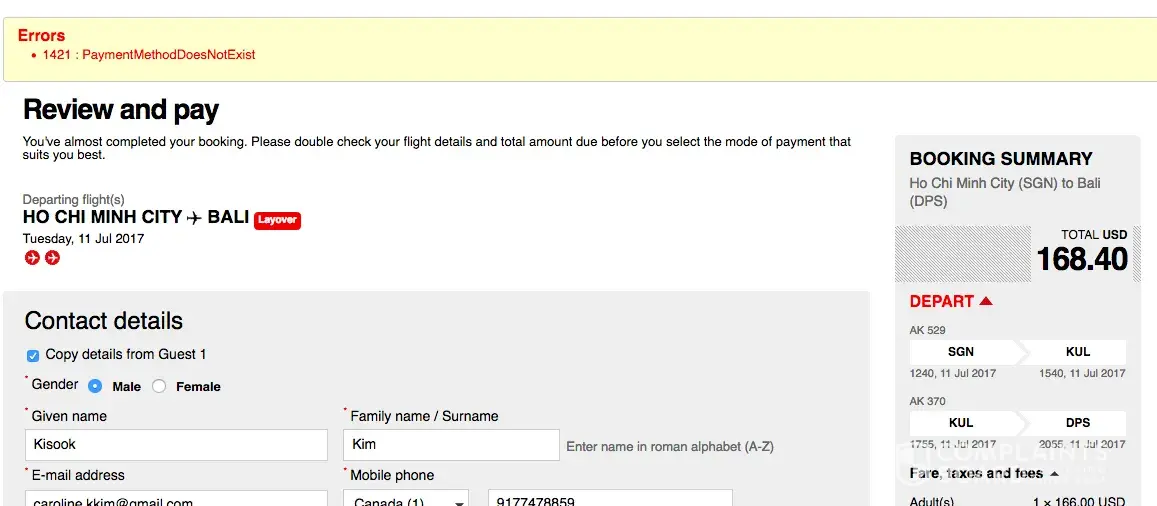Click the second red airplane circle icon
The height and width of the screenshot is (506, 1157).
(52, 258)
